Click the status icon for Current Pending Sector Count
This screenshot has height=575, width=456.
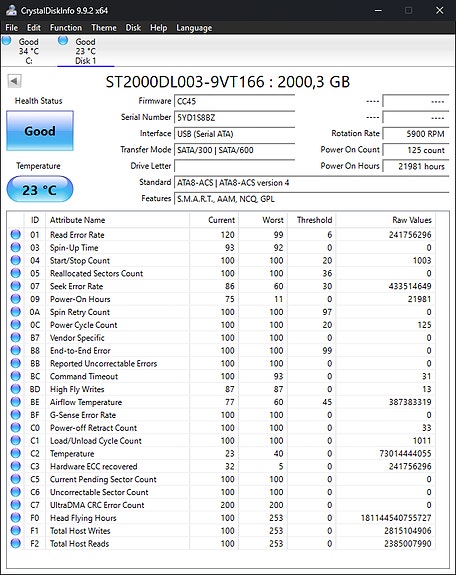(x=16, y=479)
